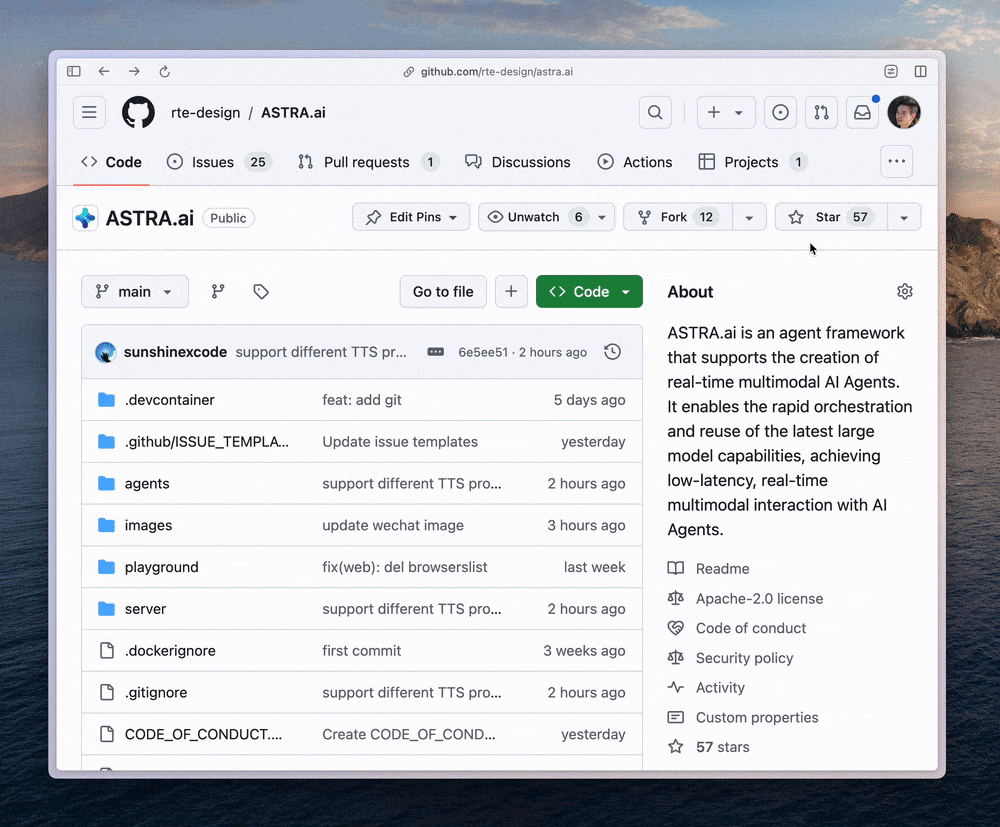1000x827 pixels.
Task: Reload the page with the refresh icon
Action: click(165, 71)
